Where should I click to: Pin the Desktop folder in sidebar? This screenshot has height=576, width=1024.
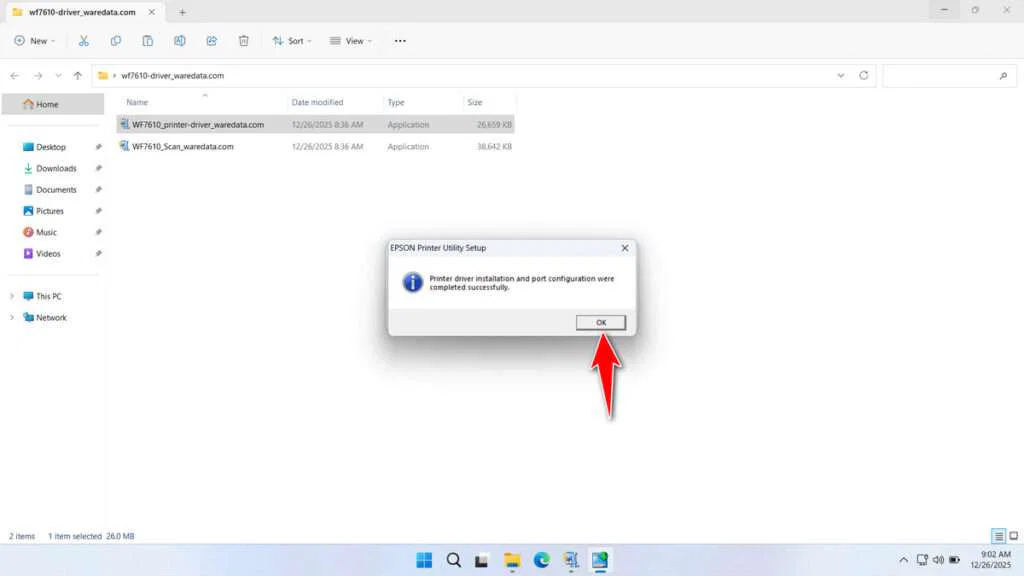(97, 147)
